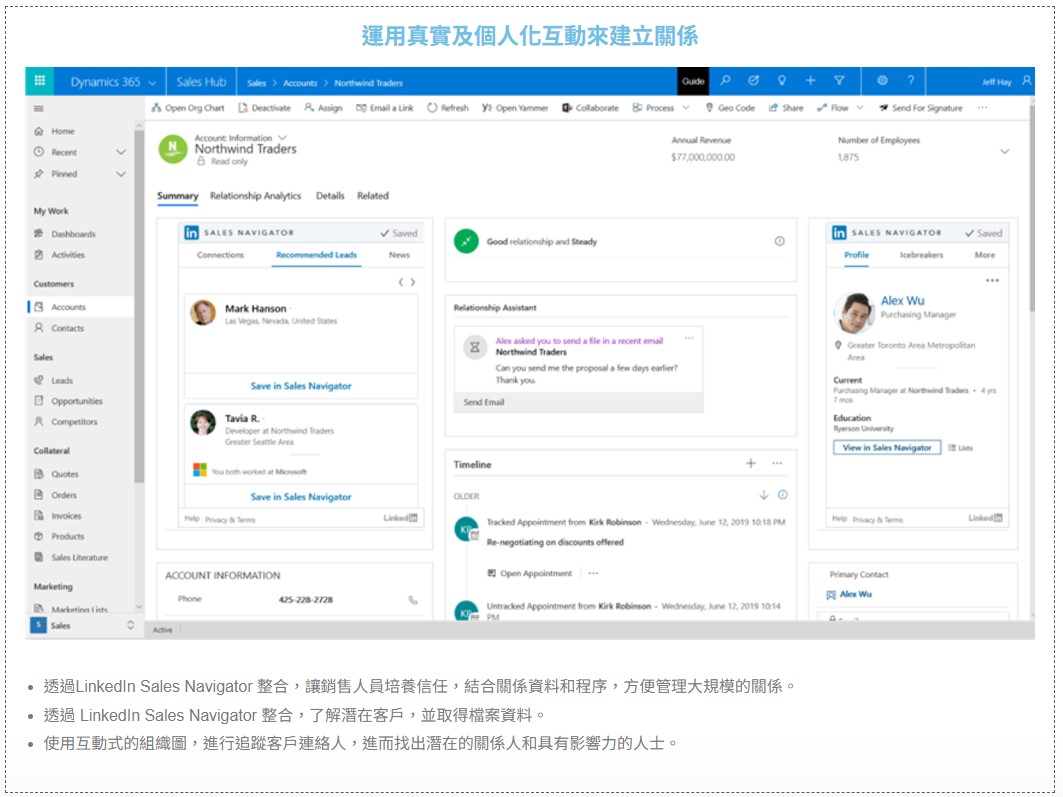Click Open Appointment in timeline
Viewport: 1063px width, 797px height.
tap(529, 573)
